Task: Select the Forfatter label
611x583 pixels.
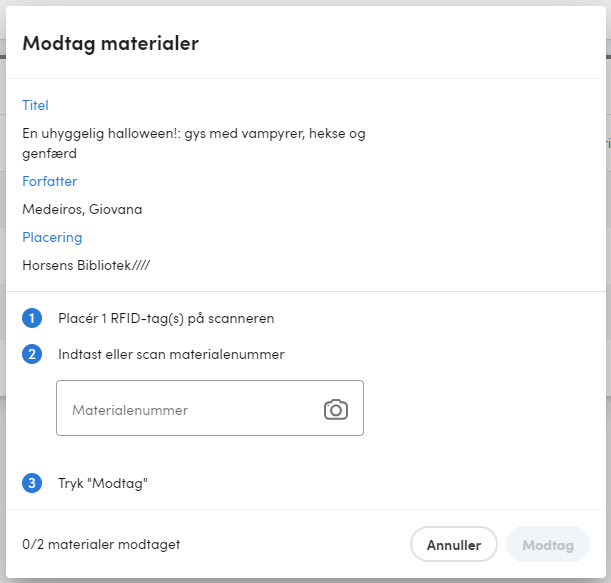Action: click(x=49, y=181)
